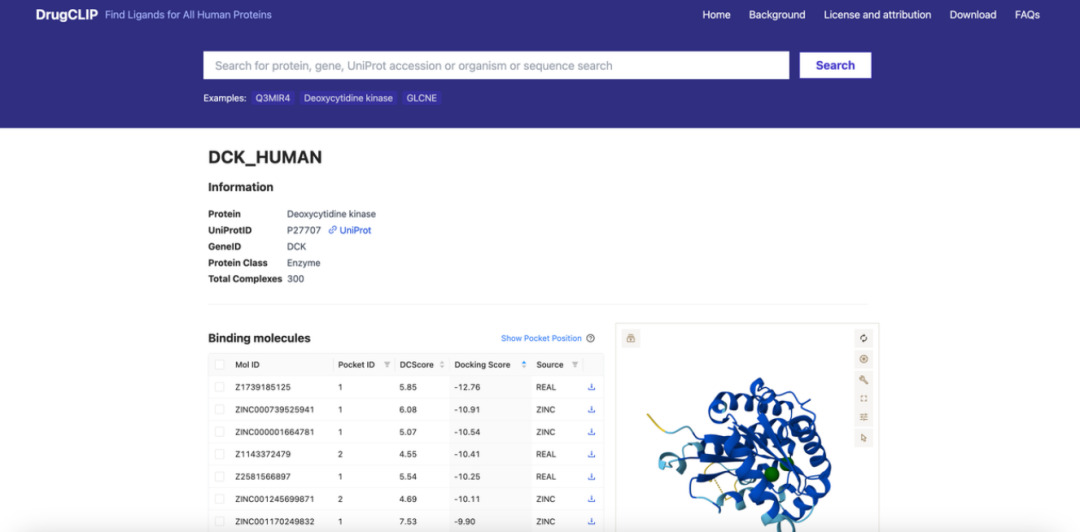Check the select-all checkbox in table header
This screenshot has width=1080, height=532.
click(219, 365)
